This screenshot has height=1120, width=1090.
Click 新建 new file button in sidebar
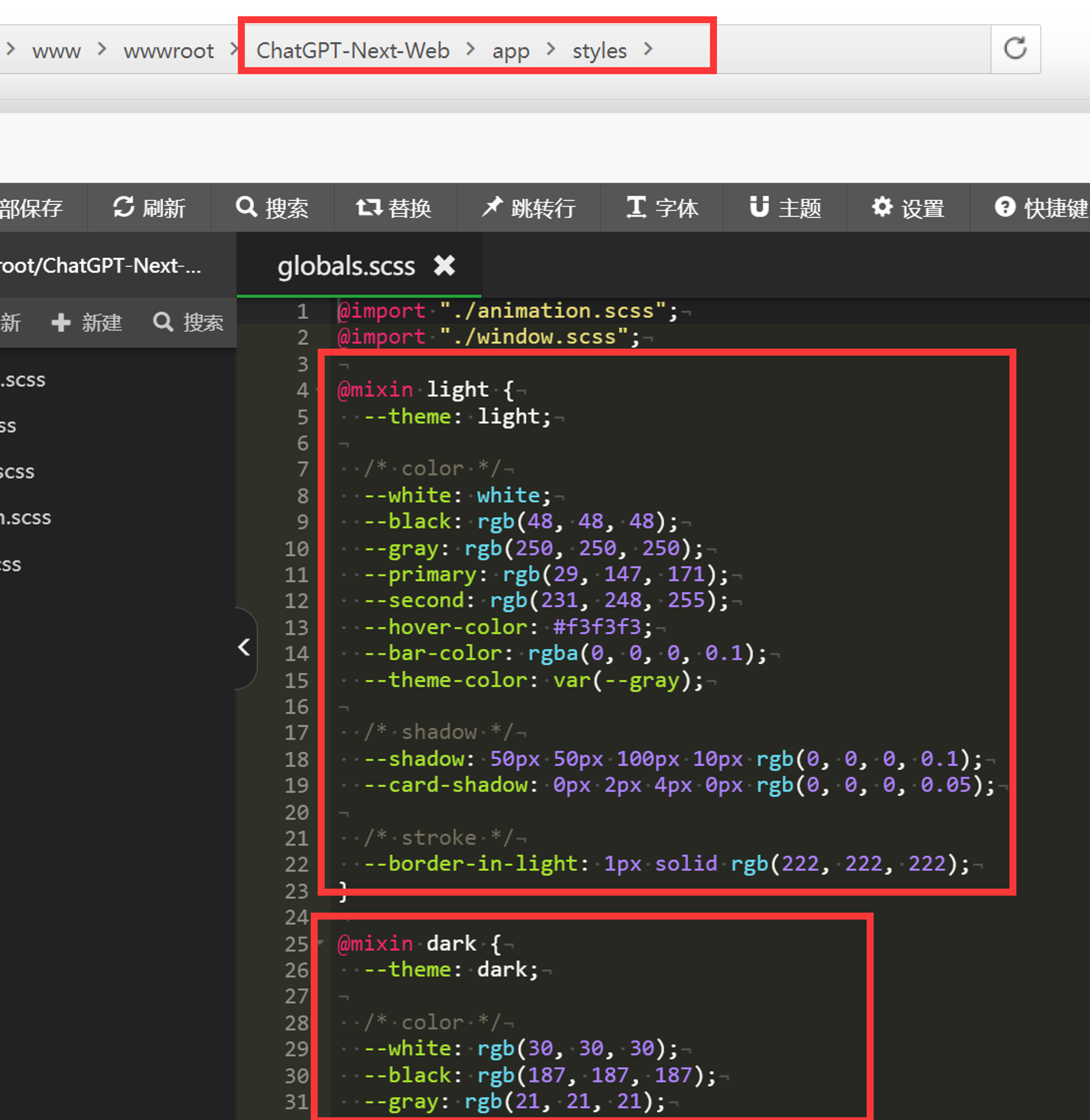pos(87,322)
